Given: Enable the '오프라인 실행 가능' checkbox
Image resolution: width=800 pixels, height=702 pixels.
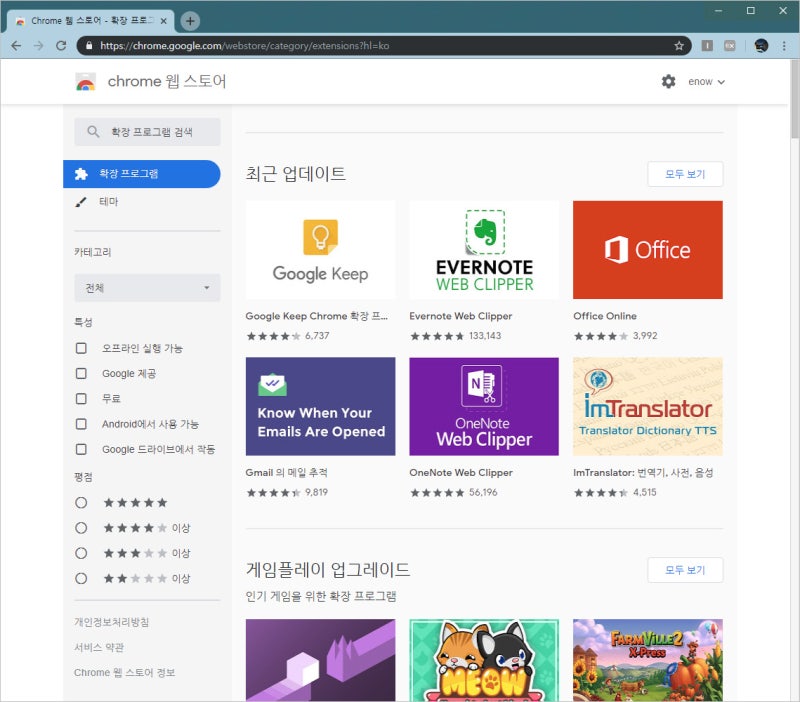Looking at the screenshot, I should click(82, 348).
